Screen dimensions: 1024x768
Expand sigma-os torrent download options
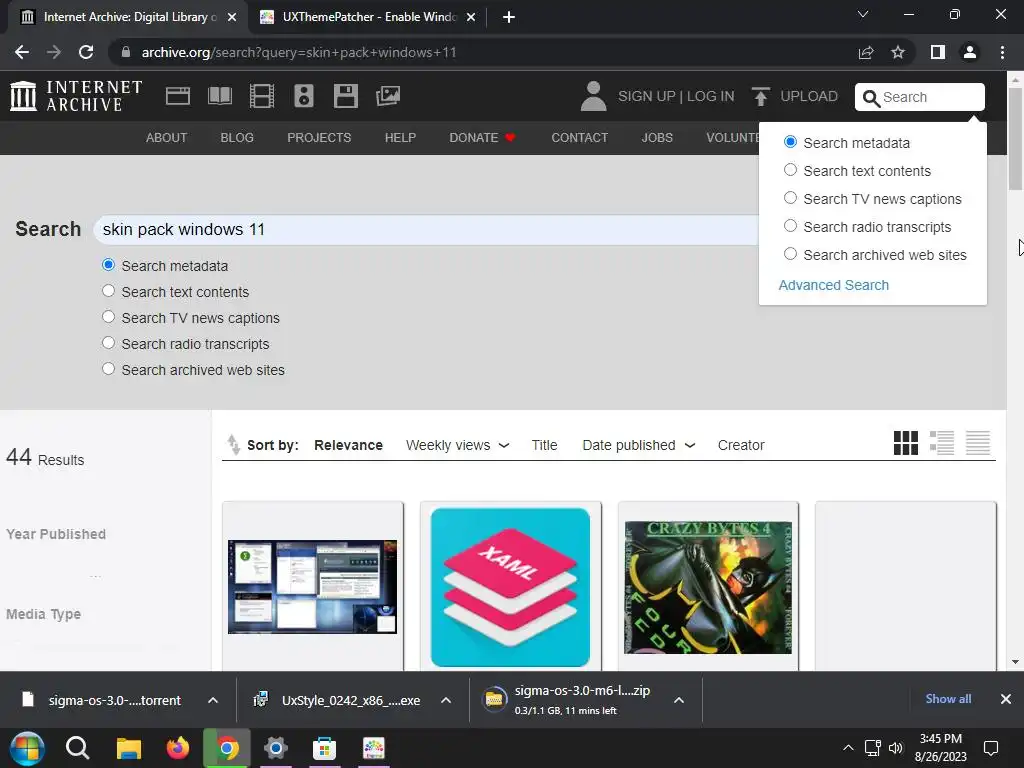(x=213, y=700)
